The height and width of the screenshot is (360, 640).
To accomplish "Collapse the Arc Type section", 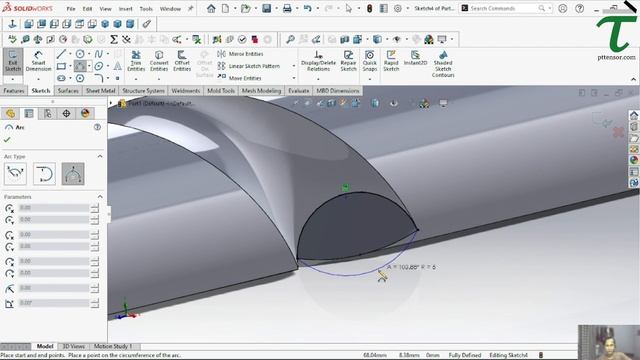I will click(x=100, y=156).
